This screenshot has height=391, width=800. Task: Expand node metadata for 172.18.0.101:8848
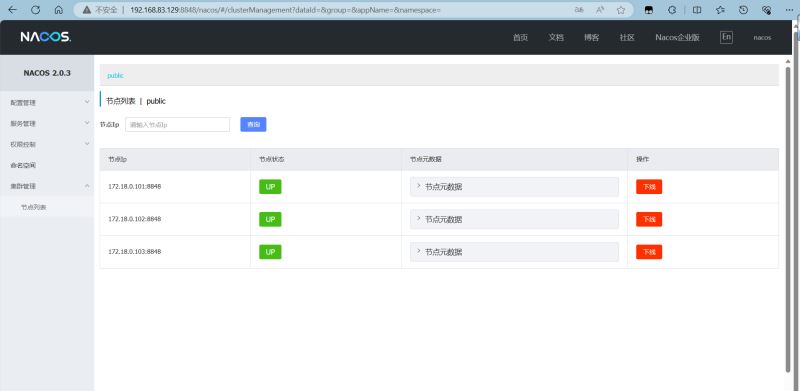pyautogui.click(x=514, y=187)
